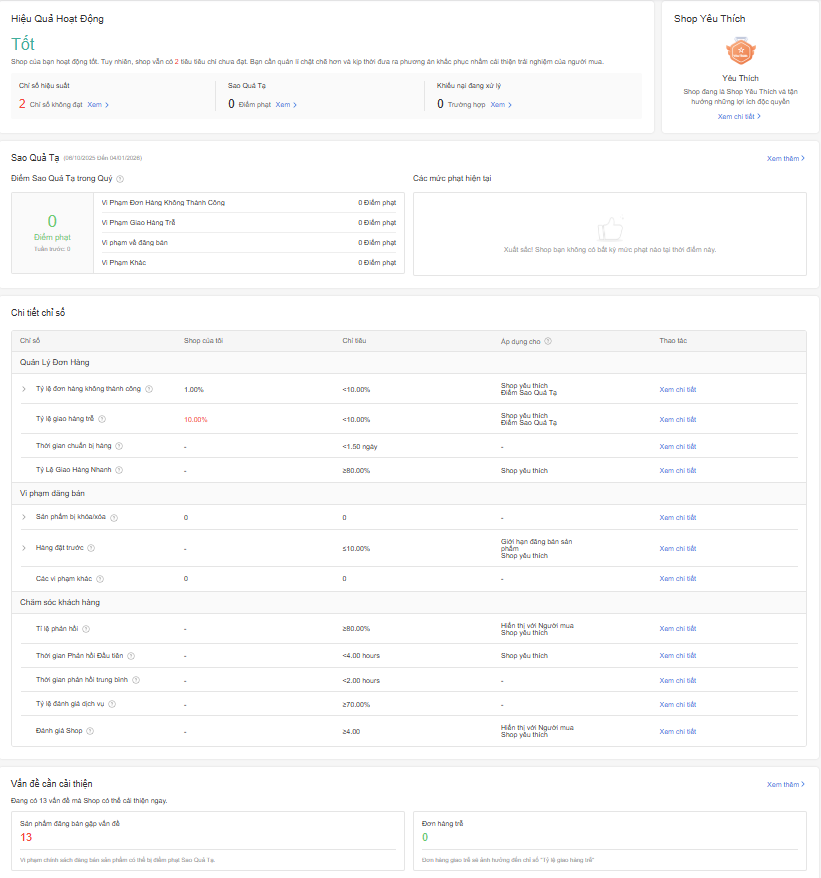Click help icon next to Tỷ lệ đánh giá dịch vụ
The image size is (821, 878).
113,705
